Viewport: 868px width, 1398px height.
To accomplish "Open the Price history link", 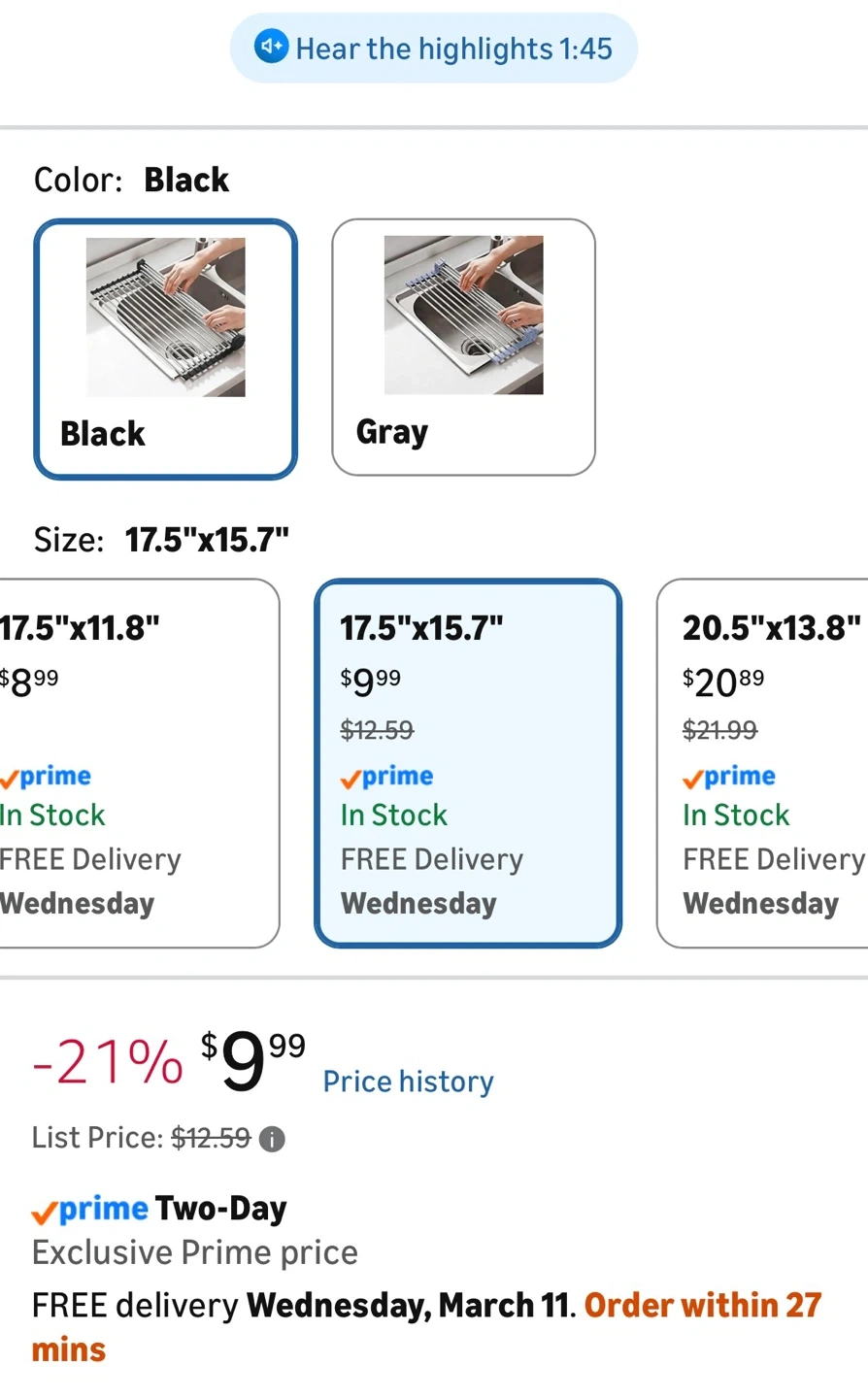I will tap(408, 1082).
